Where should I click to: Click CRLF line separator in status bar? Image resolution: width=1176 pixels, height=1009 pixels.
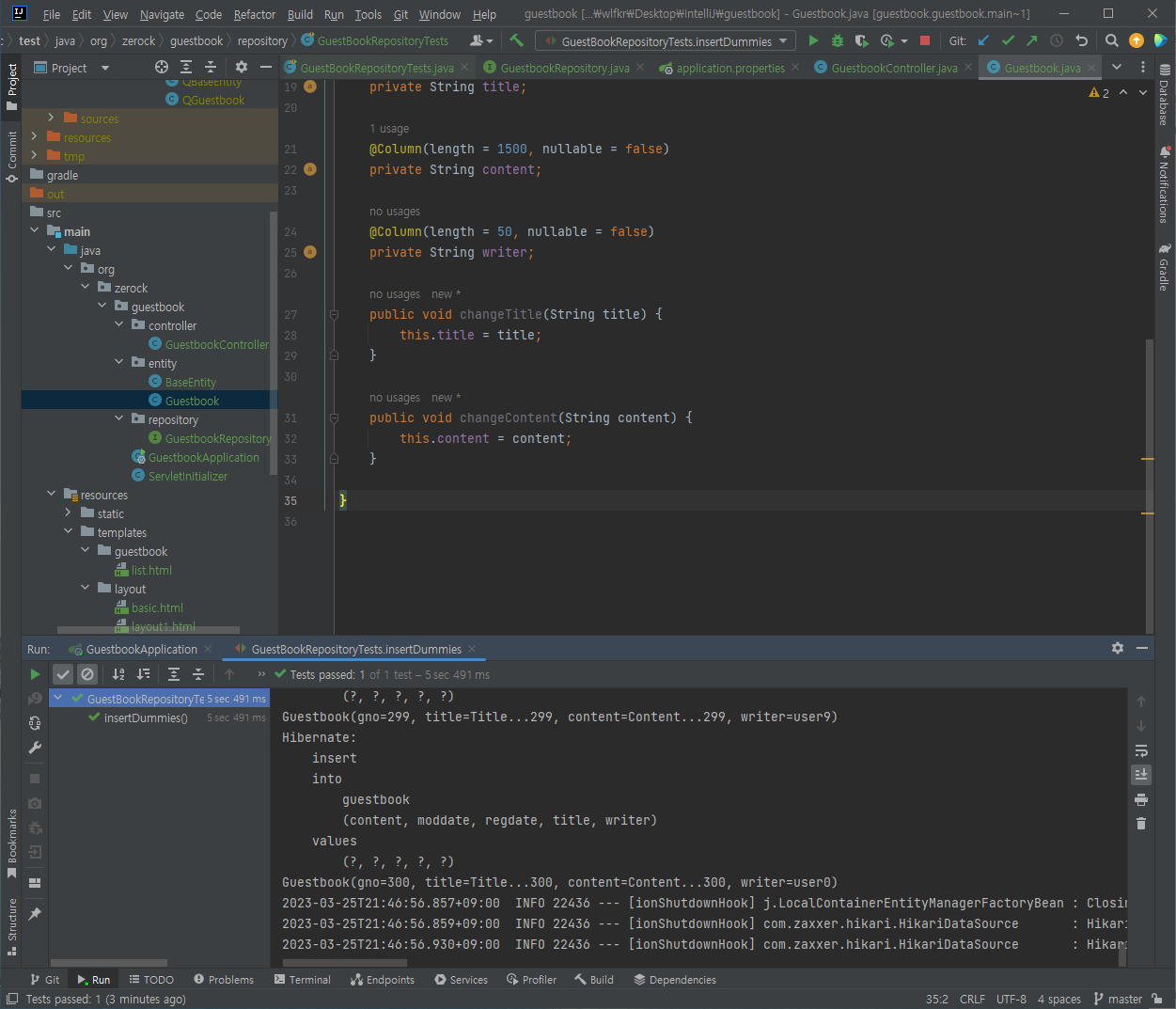coord(972,999)
